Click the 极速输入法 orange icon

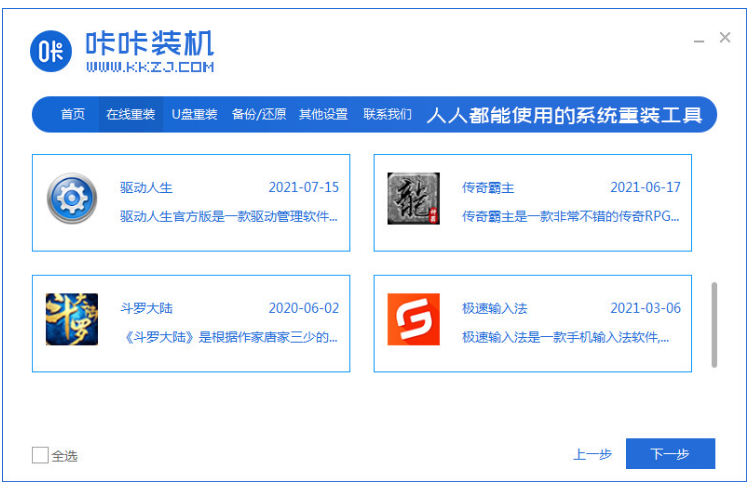[413, 320]
